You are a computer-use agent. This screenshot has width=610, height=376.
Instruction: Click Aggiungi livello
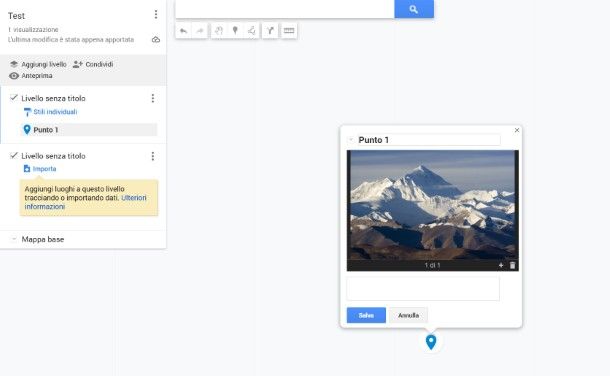(38, 64)
